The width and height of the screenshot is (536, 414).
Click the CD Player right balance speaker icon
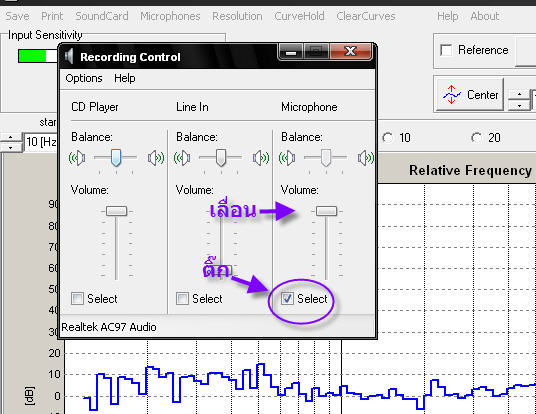click(x=156, y=158)
